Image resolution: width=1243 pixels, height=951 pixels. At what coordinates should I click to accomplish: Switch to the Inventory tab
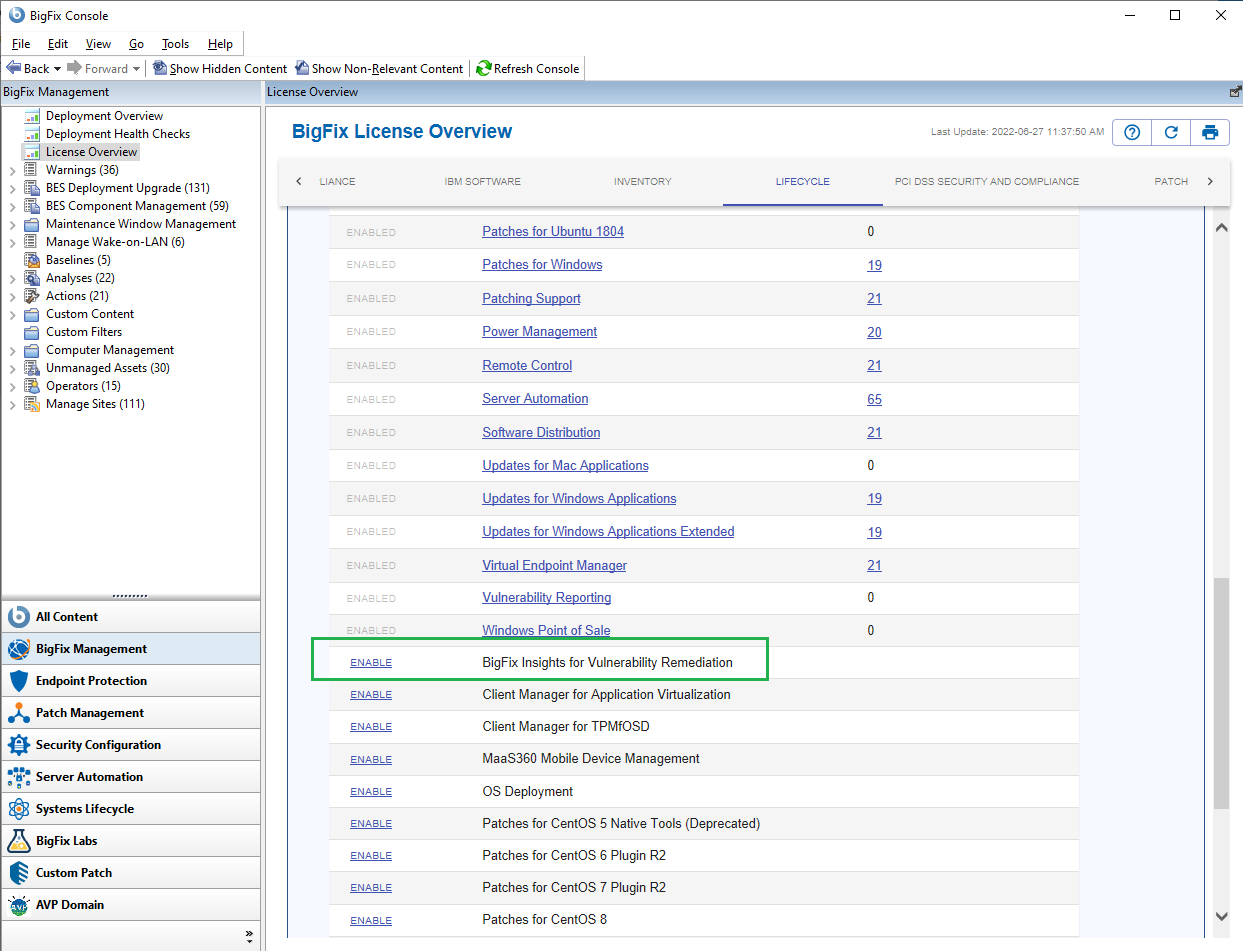(642, 182)
